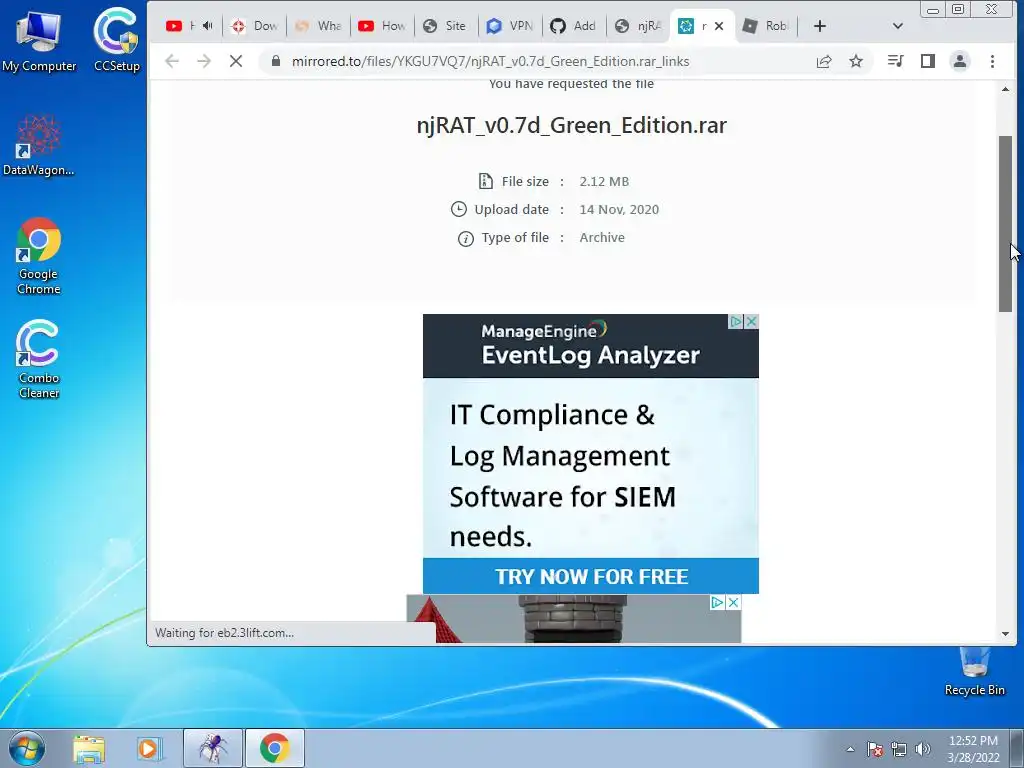Switch to the 'Dow' tab

click(x=254, y=26)
